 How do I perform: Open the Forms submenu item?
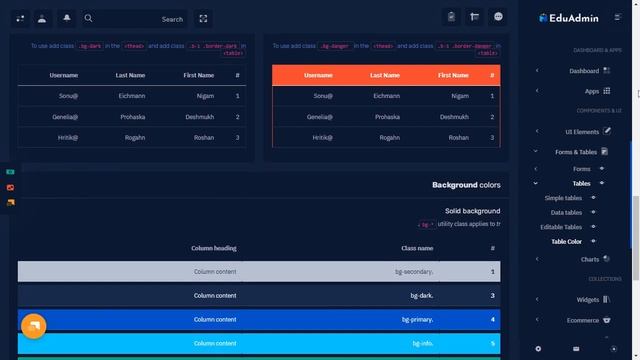click(581, 169)
